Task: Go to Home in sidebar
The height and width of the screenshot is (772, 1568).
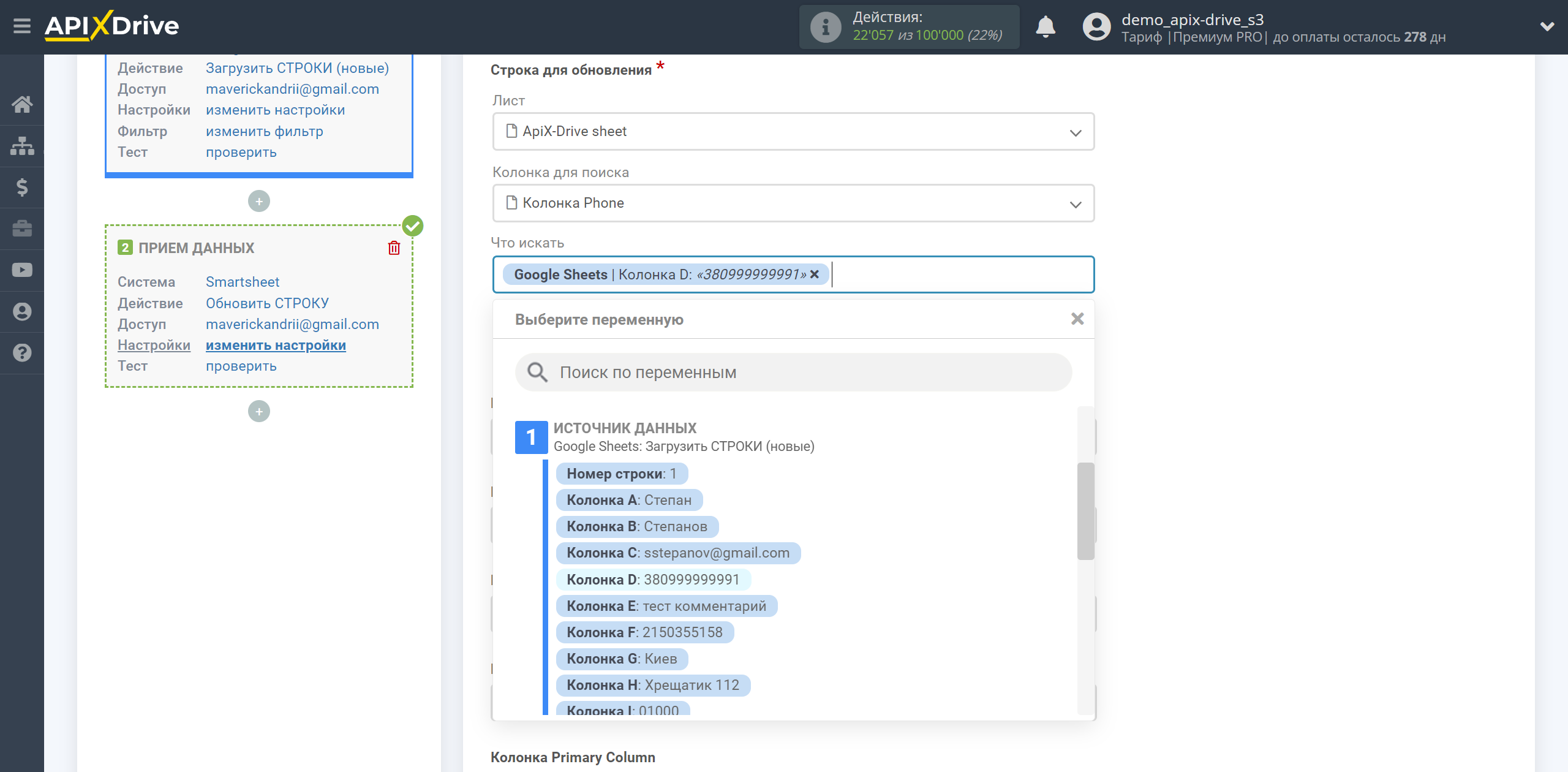Action: 22,104
